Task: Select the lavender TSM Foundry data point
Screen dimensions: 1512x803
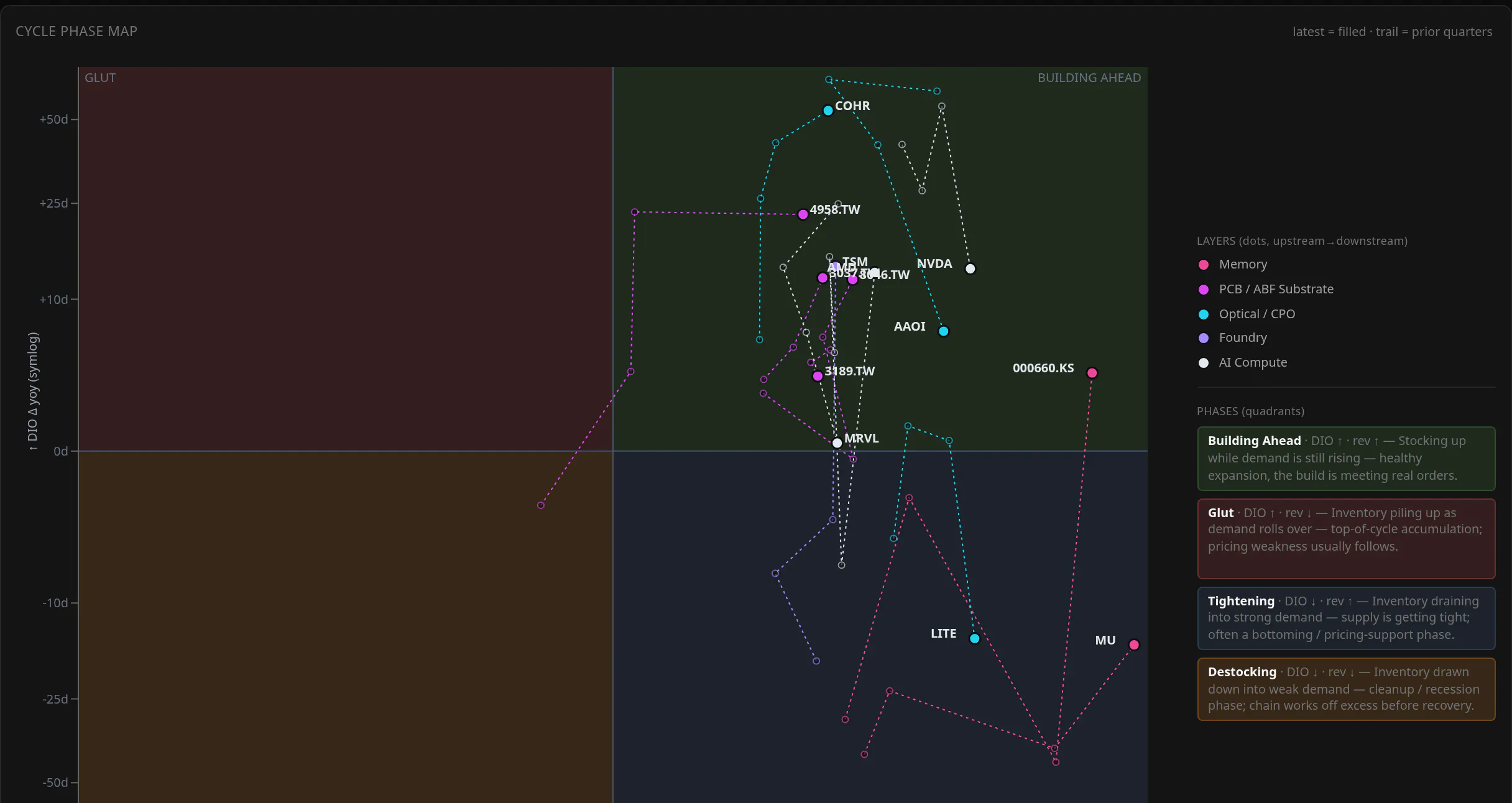Action: [x=836, y=267]
